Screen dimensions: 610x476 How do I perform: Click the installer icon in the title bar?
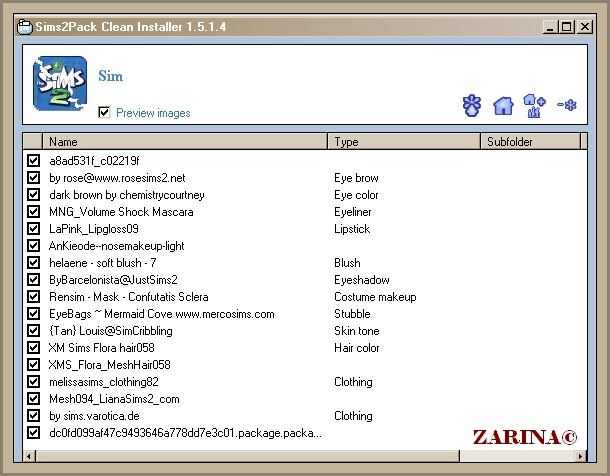click(x=25, y=27)
